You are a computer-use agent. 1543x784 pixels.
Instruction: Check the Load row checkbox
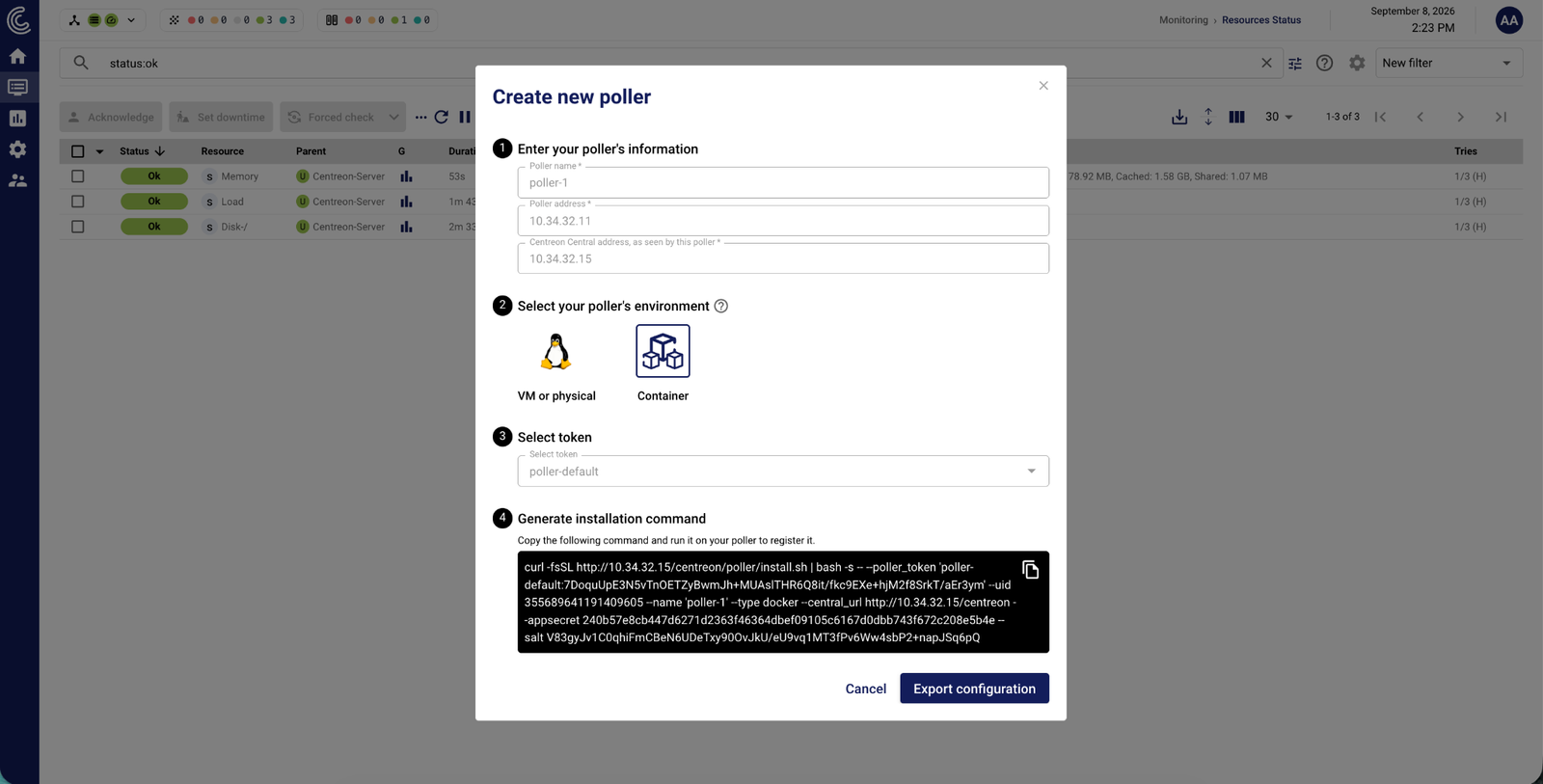tap(78, 202)
